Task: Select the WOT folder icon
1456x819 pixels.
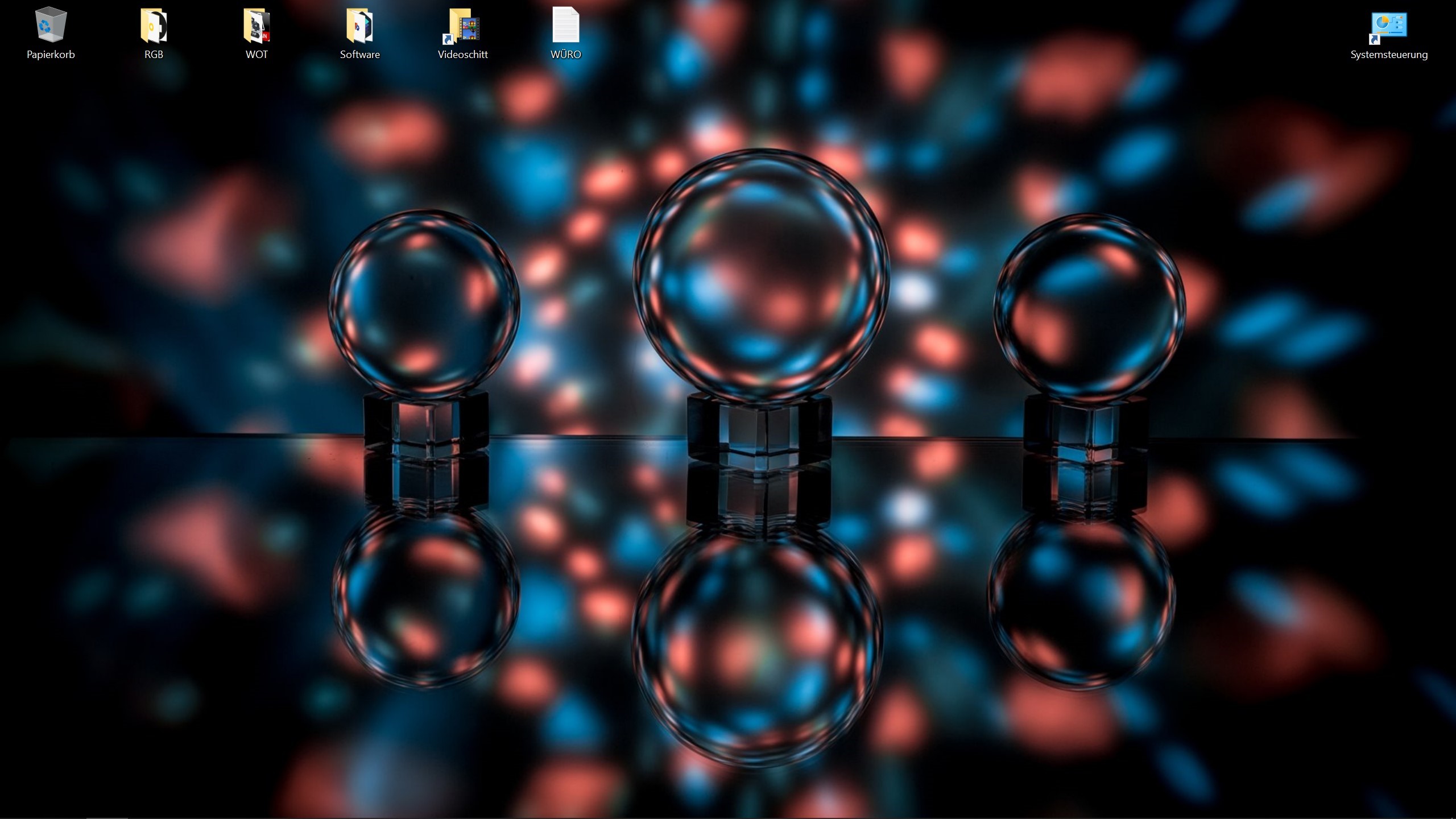Action: (x=257, y=26)
